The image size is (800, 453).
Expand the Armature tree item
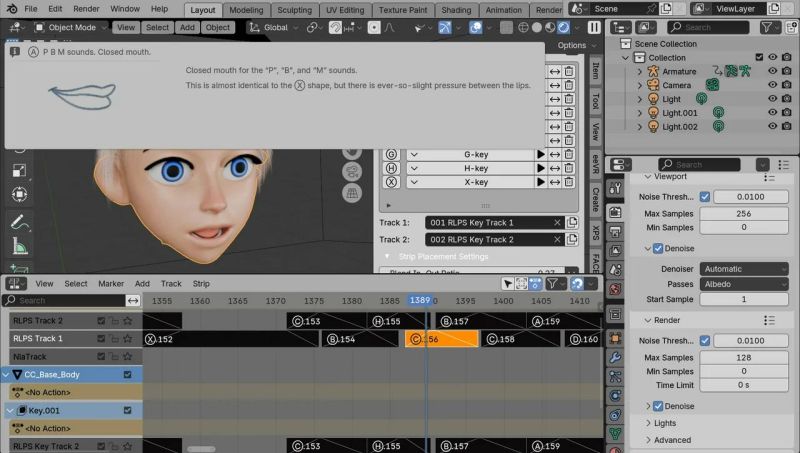[x=640, y=71]
